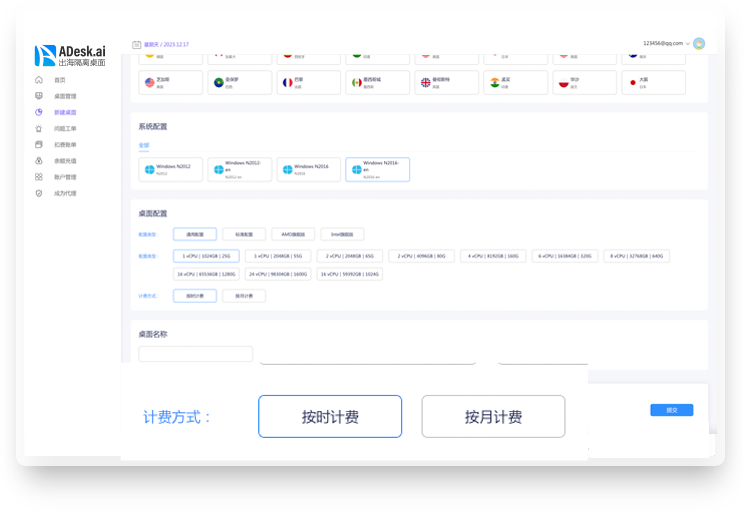Open 桌面管理 desktop management icon
Image resolution: width=745 pixels, height=513 pixels.
[39, 96]
